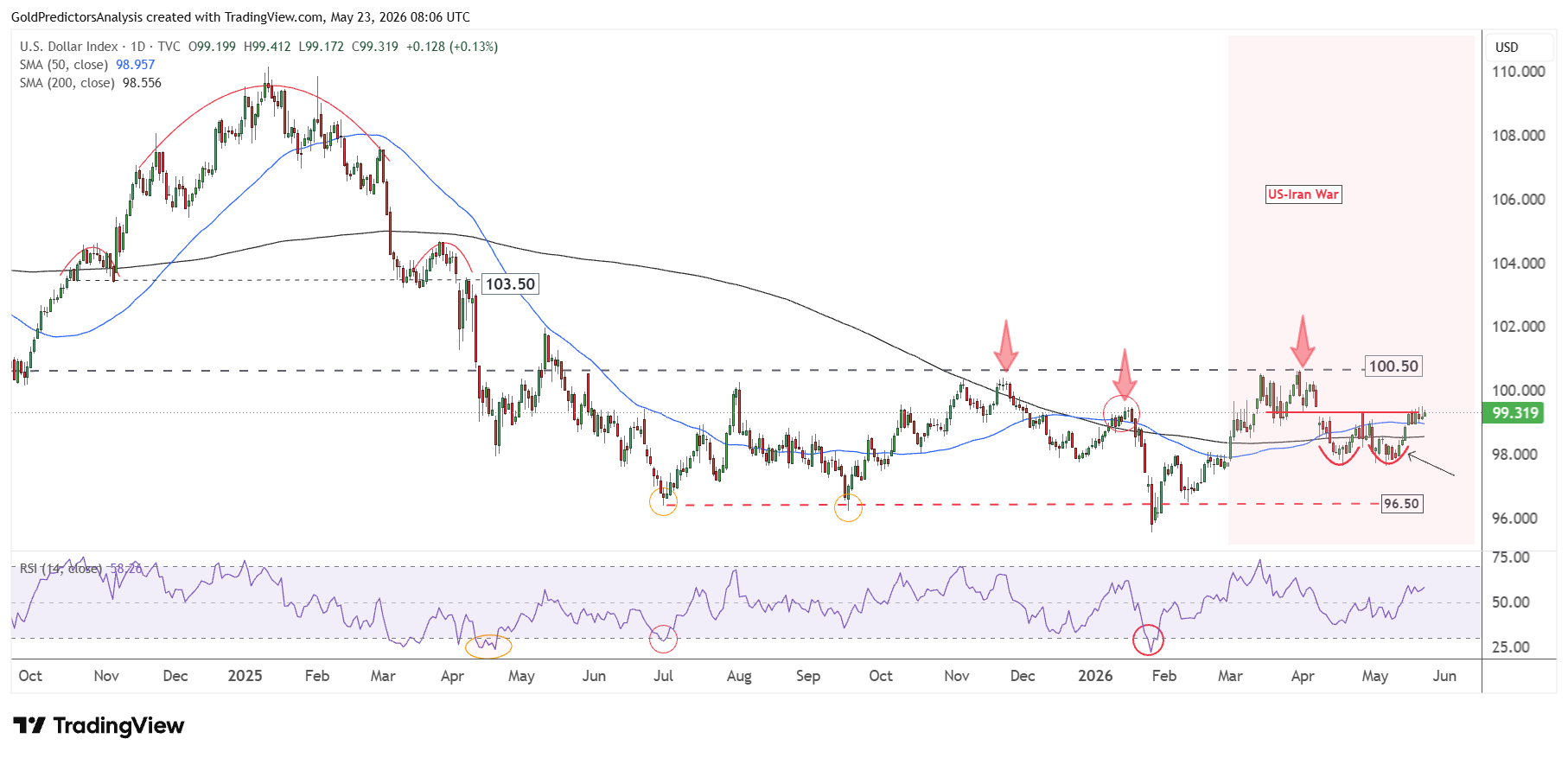This screenshot has width=1568, height=758.
Task: Click the GoldPredictorsAnalysis attribution header text
Action: click(240, 16)
